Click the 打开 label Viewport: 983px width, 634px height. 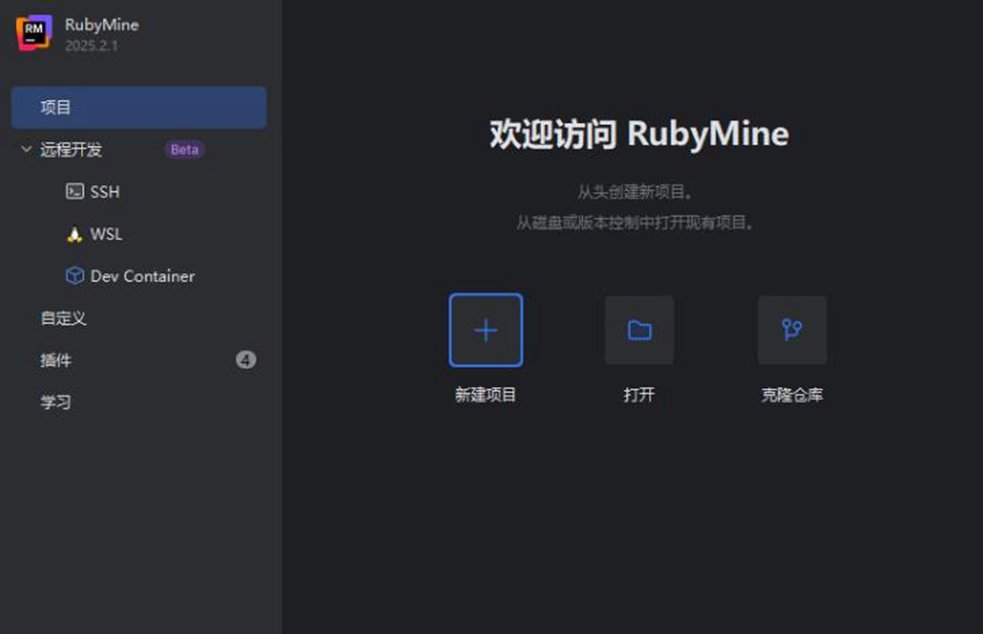[x=639, y=395]
